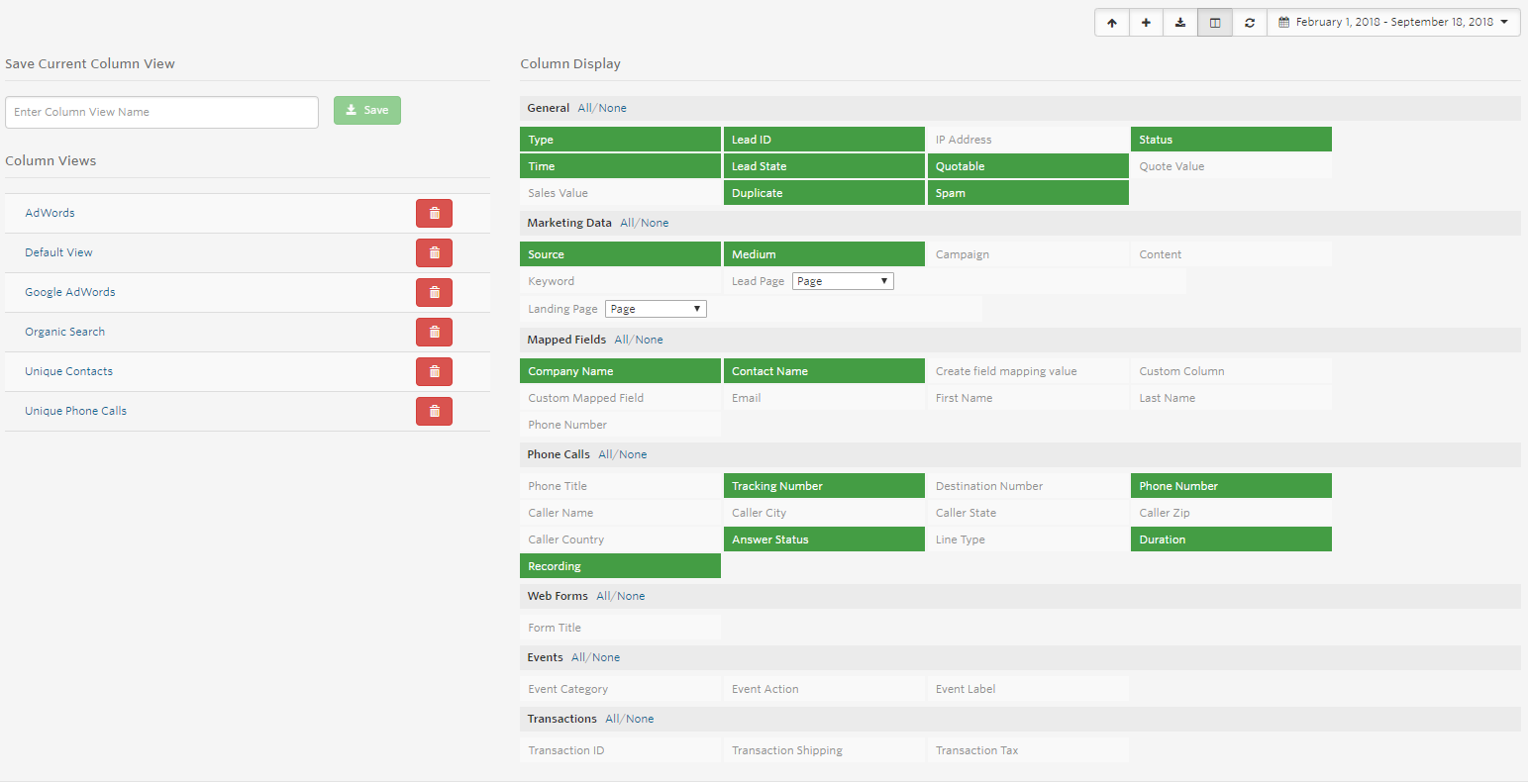1528x784 pixels.
Task: Click the trash icon next to Organic Search
Action: [434, 332]
